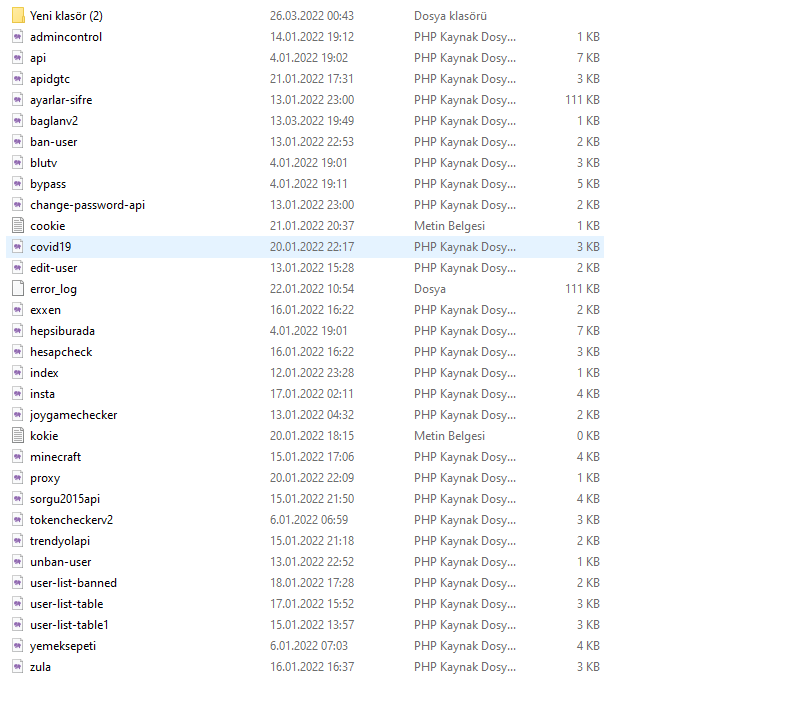Image resolution: width=807 pixels, height=723 pixels.
Task: Click the file name 'admincontrol'
Action: click(66, 37)
